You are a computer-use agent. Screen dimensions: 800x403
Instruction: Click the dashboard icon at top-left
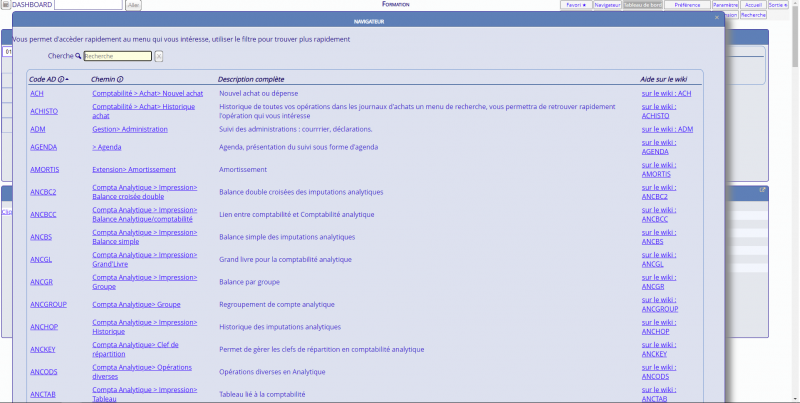pyautogui.click(x=5, y=5)
